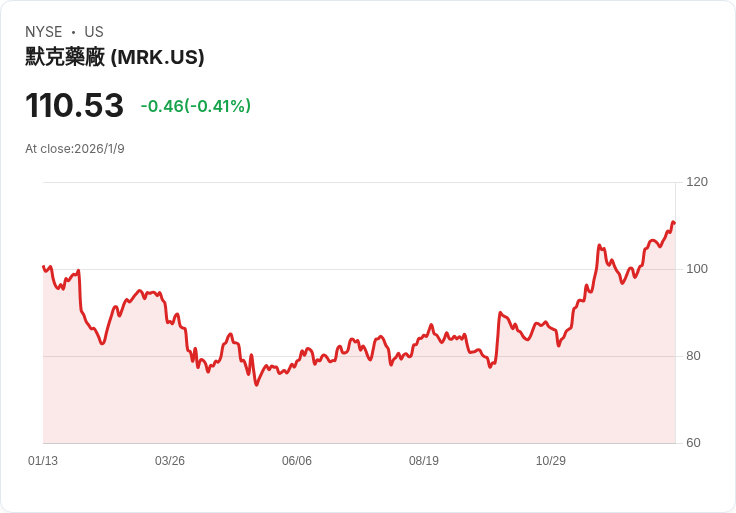Click the latest point at chart line end
The image size is (736, 513).
tap(674, 223)
